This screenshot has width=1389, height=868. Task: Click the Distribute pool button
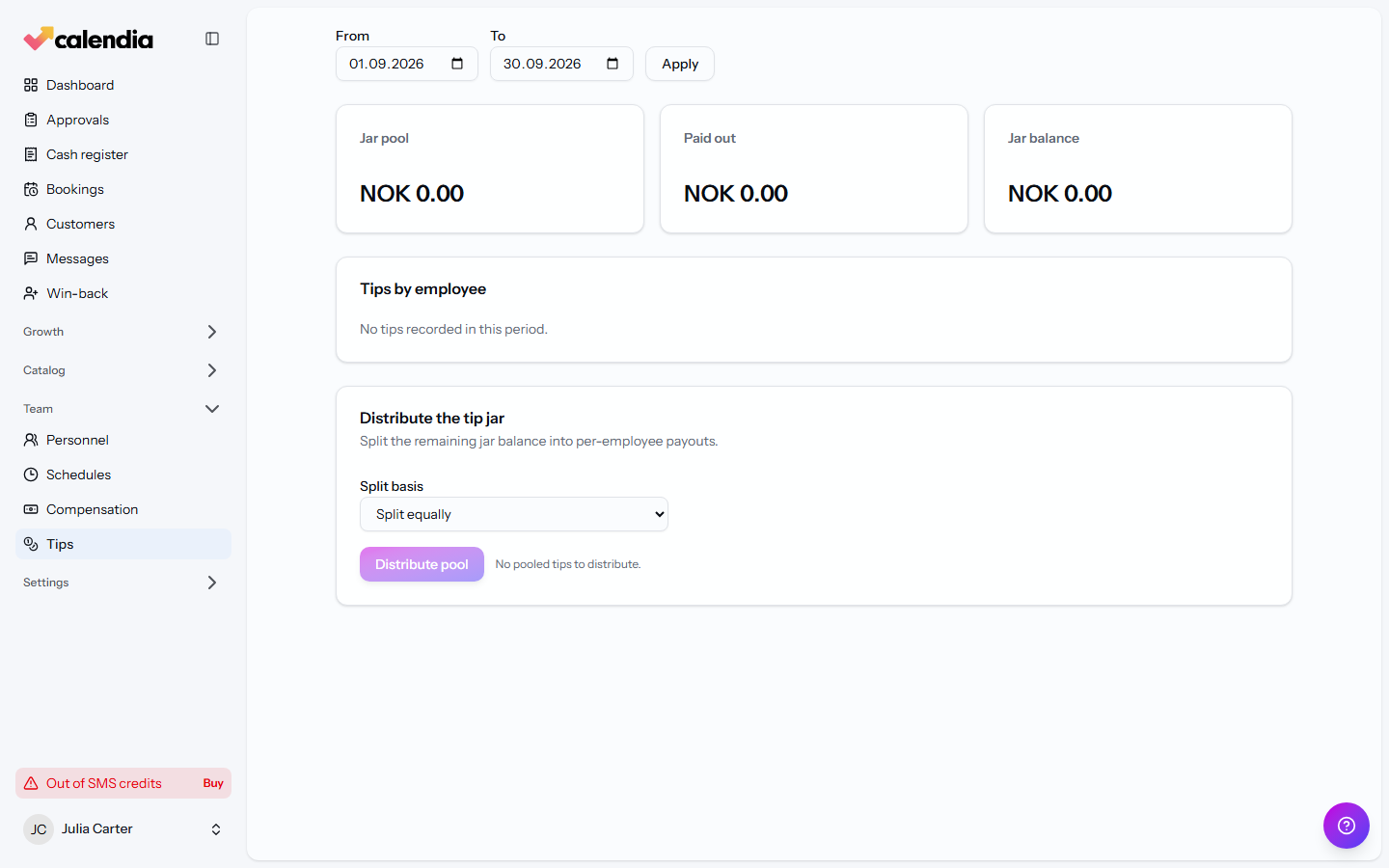coord(422,564)
